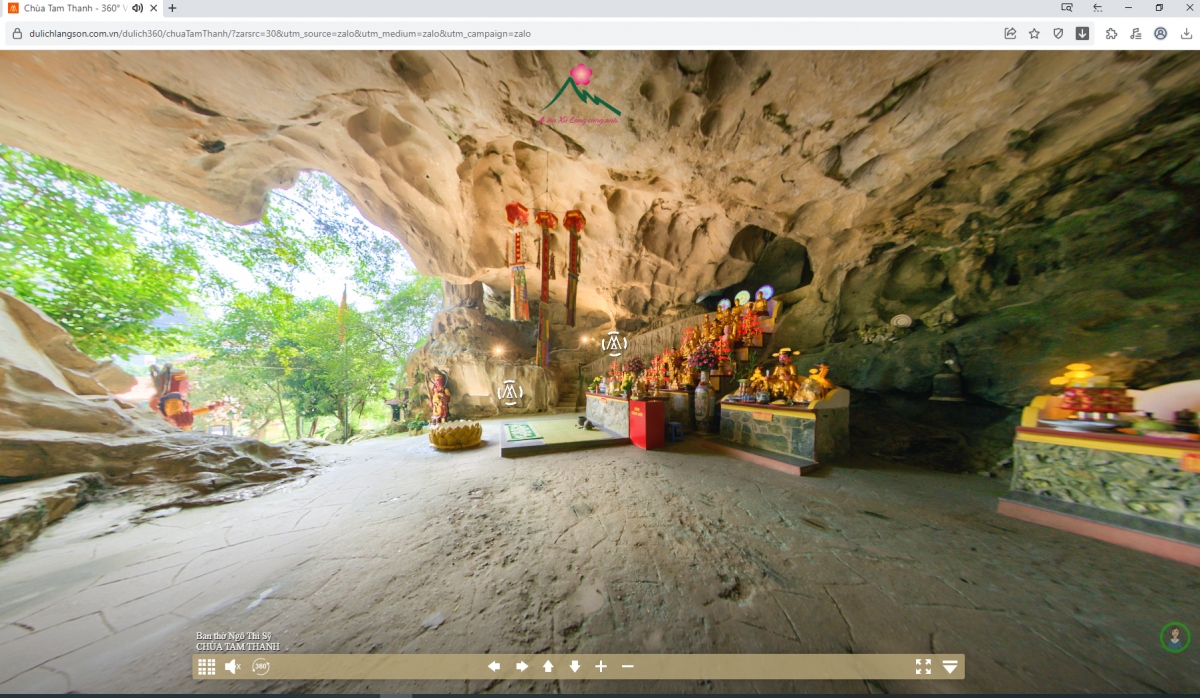Zoom out with the minus button
Screen dimensions: 1200x698
(628, 667)
